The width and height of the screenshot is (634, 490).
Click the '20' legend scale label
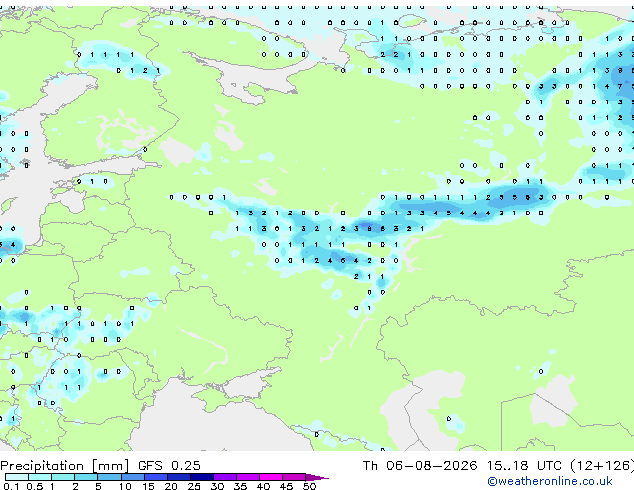click(x=171, y=486)
